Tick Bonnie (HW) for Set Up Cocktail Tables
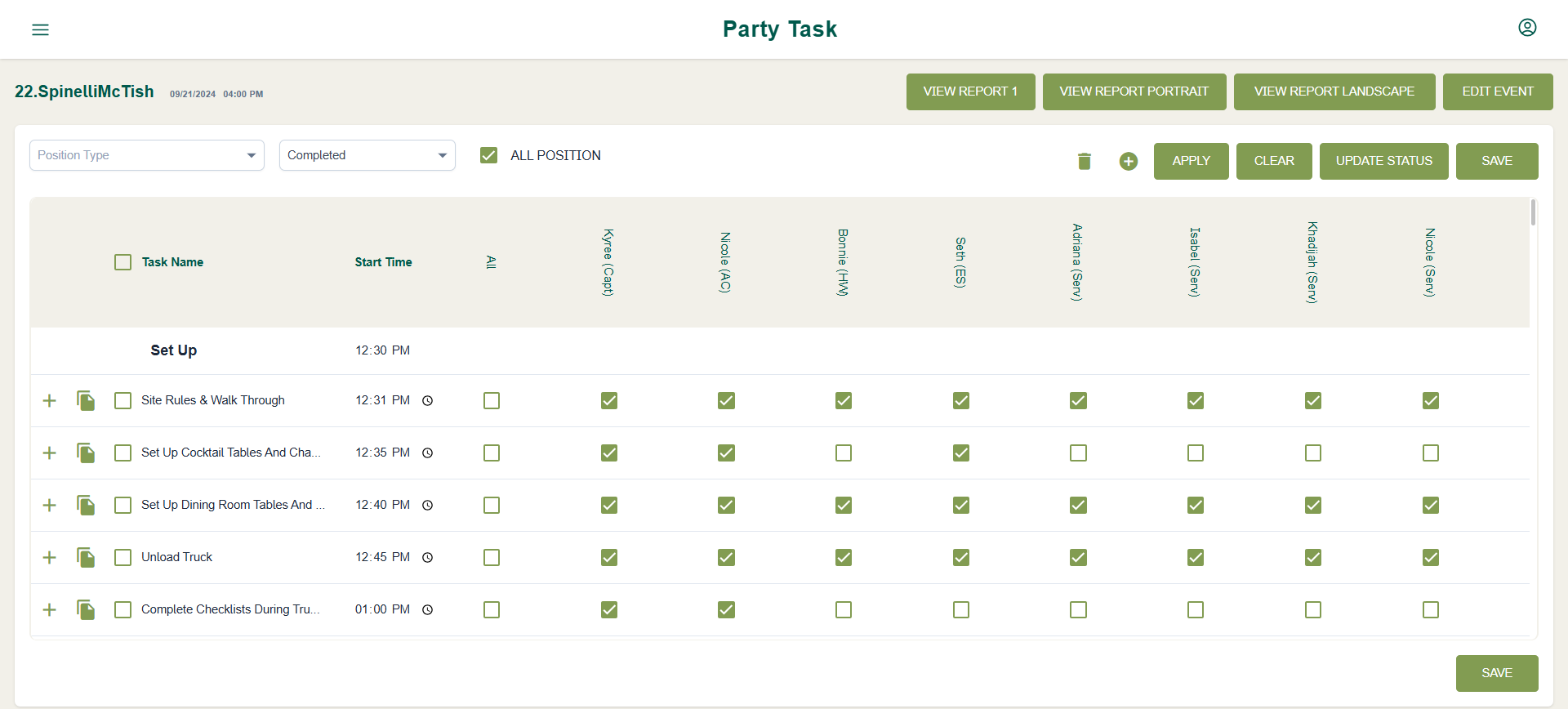Screen dimensions: 1568x709 [844, 453]
